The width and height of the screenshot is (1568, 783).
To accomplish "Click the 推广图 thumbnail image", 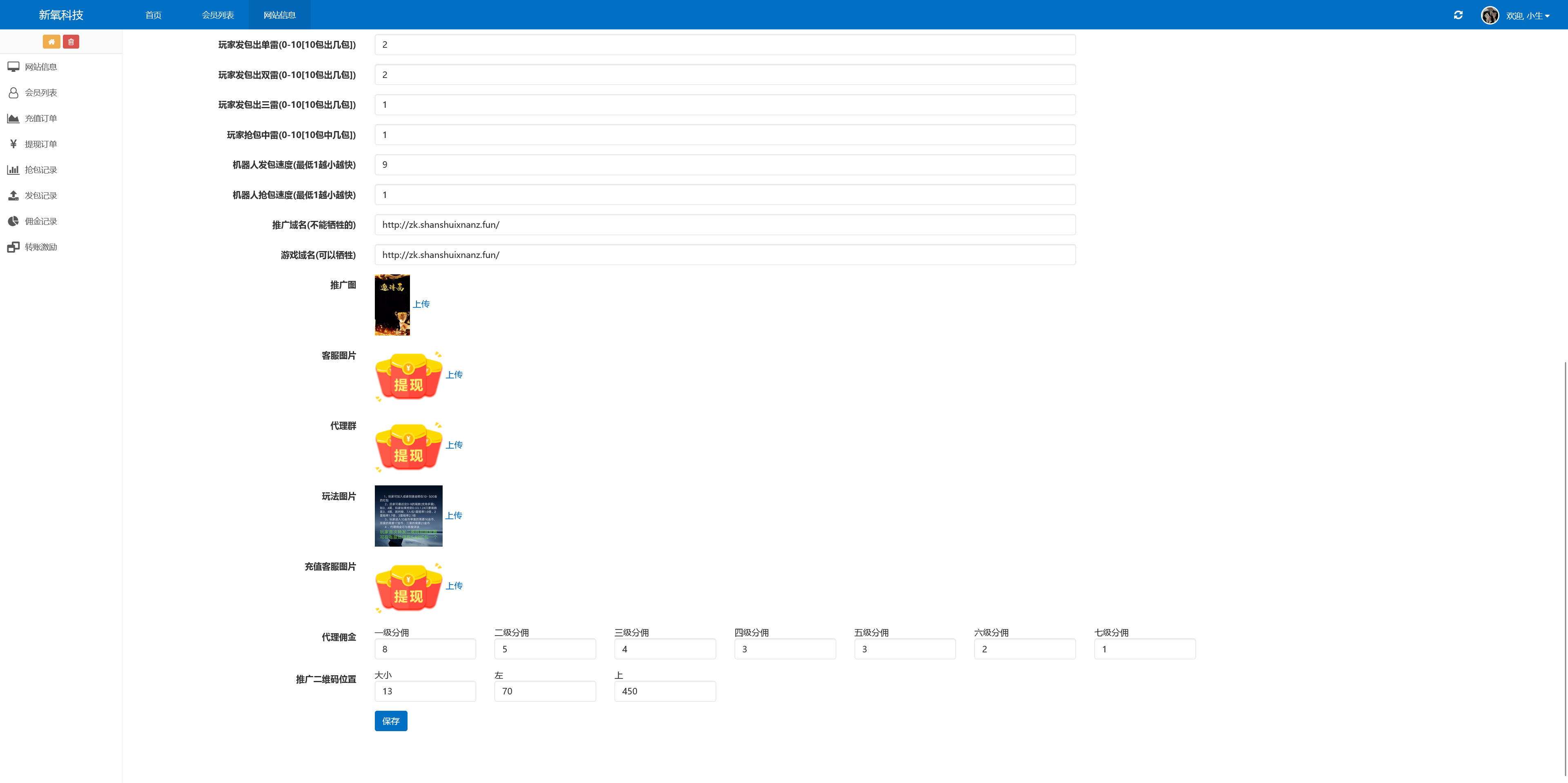I will coord(392,305).
